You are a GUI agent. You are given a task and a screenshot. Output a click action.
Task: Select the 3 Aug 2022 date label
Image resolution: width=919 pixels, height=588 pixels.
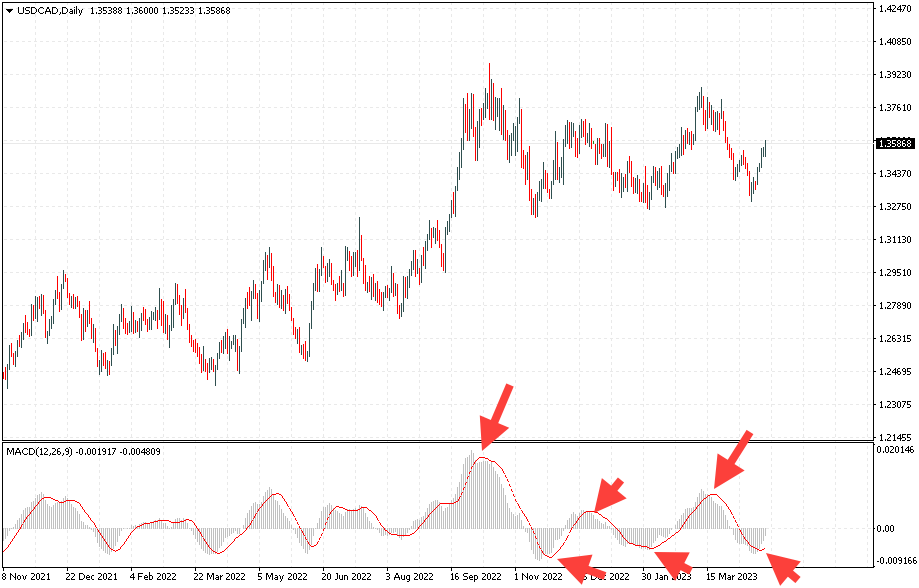(x=410, y=577)
